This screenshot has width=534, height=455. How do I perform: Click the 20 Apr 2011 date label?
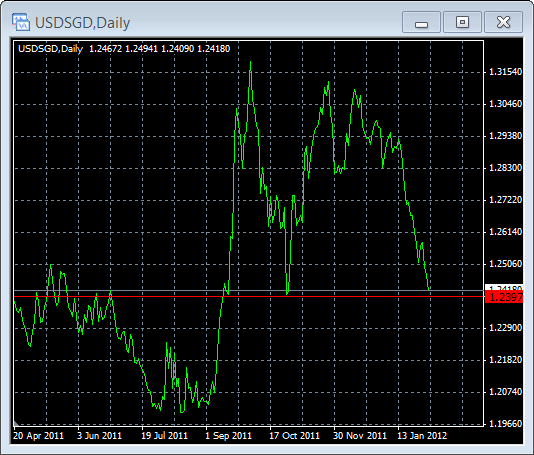(x=38, y=436)
